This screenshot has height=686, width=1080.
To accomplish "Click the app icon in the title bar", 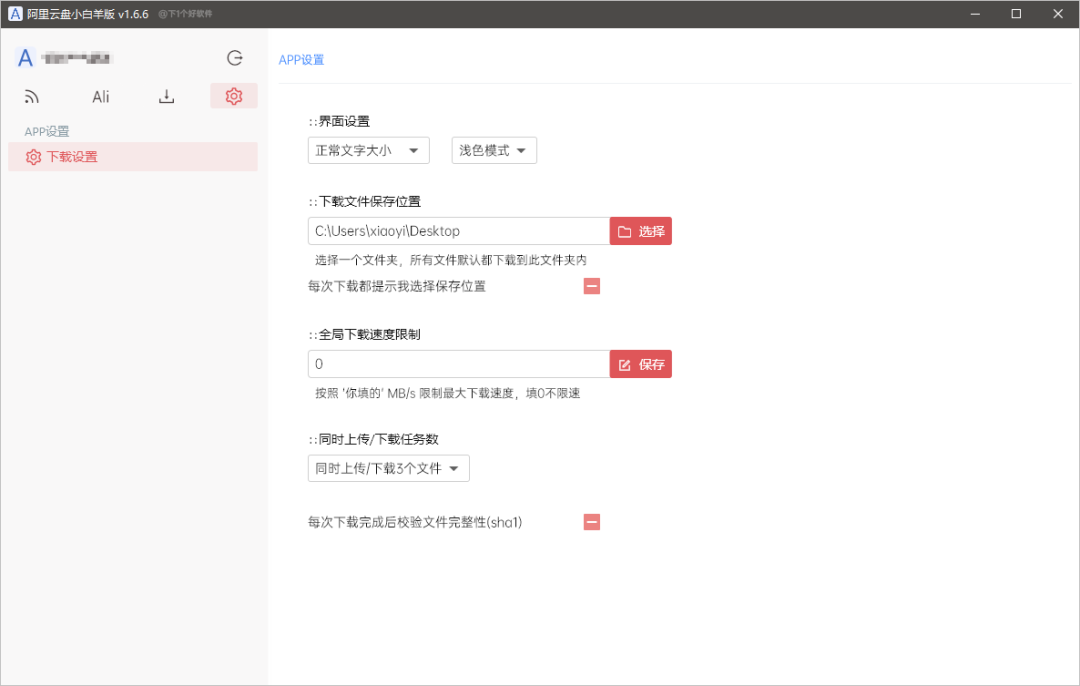I will (x=15, y=14).
